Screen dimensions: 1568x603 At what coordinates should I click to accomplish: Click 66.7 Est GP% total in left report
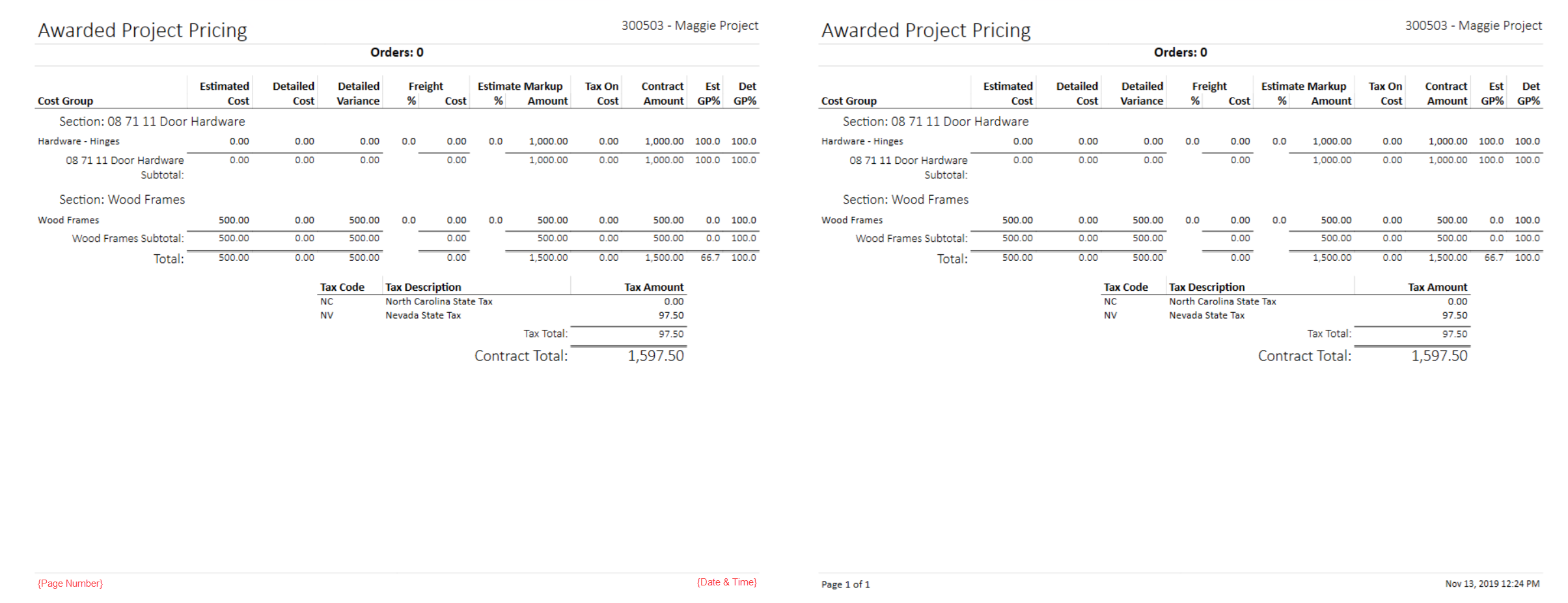710,258
